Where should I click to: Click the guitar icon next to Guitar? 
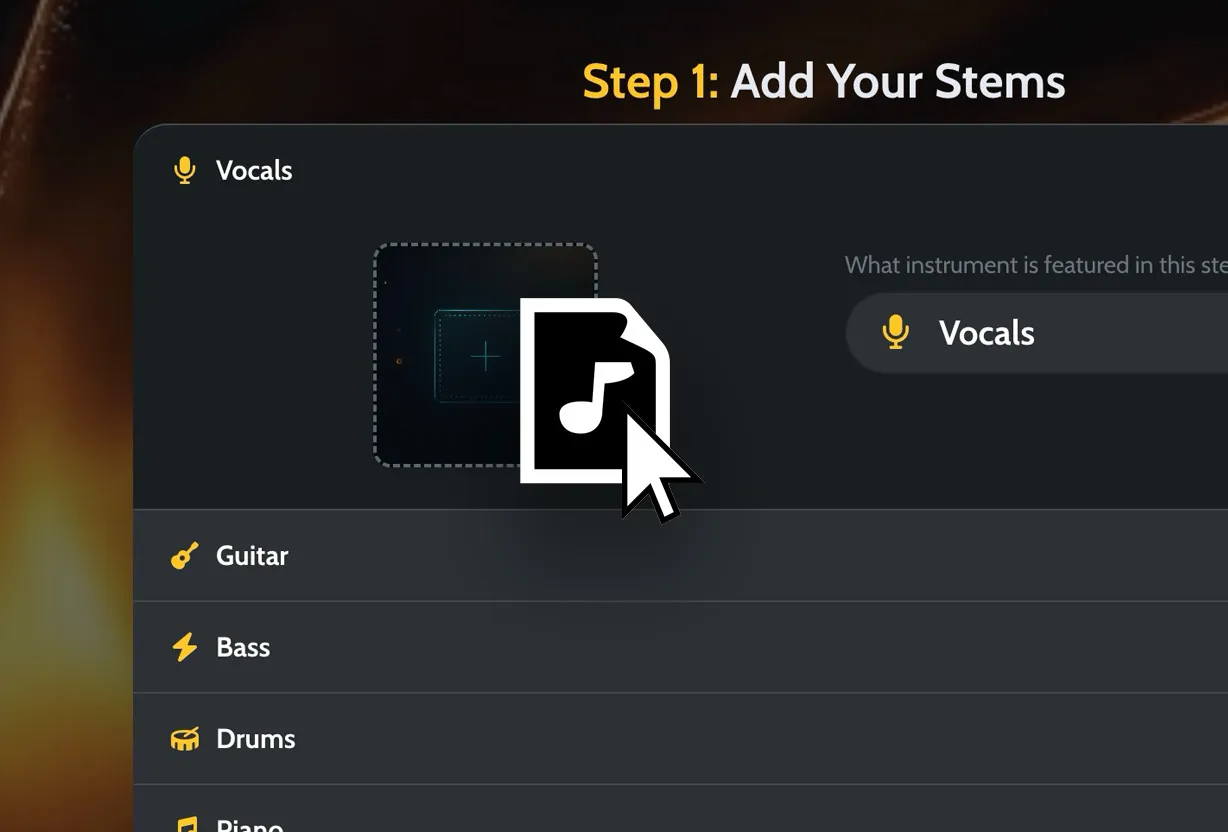(x=184, y=556)
